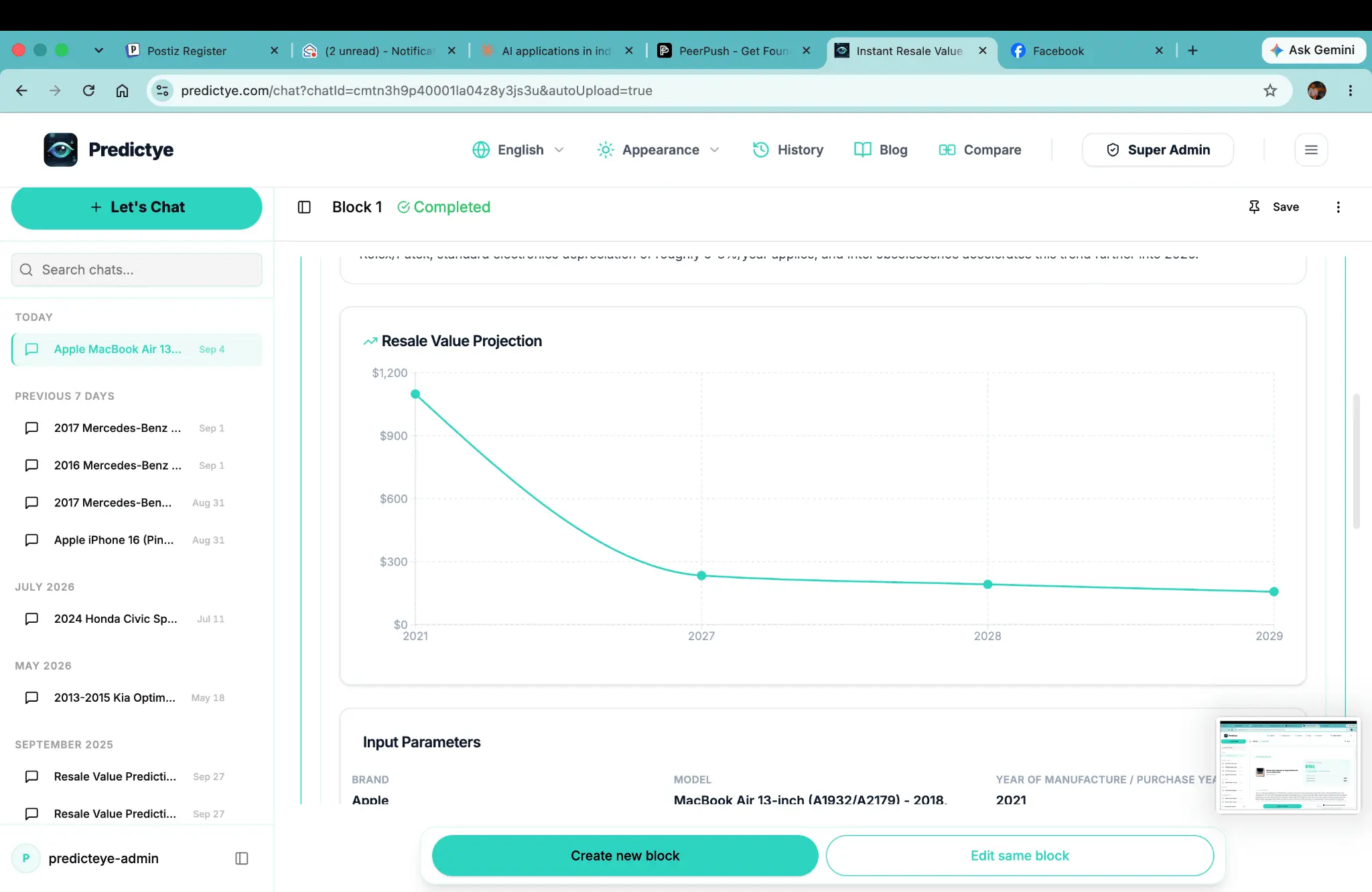This screenshot has width=1372, height=892.
Task: Click the address bar URL
Action: click(x=416, y=90)
